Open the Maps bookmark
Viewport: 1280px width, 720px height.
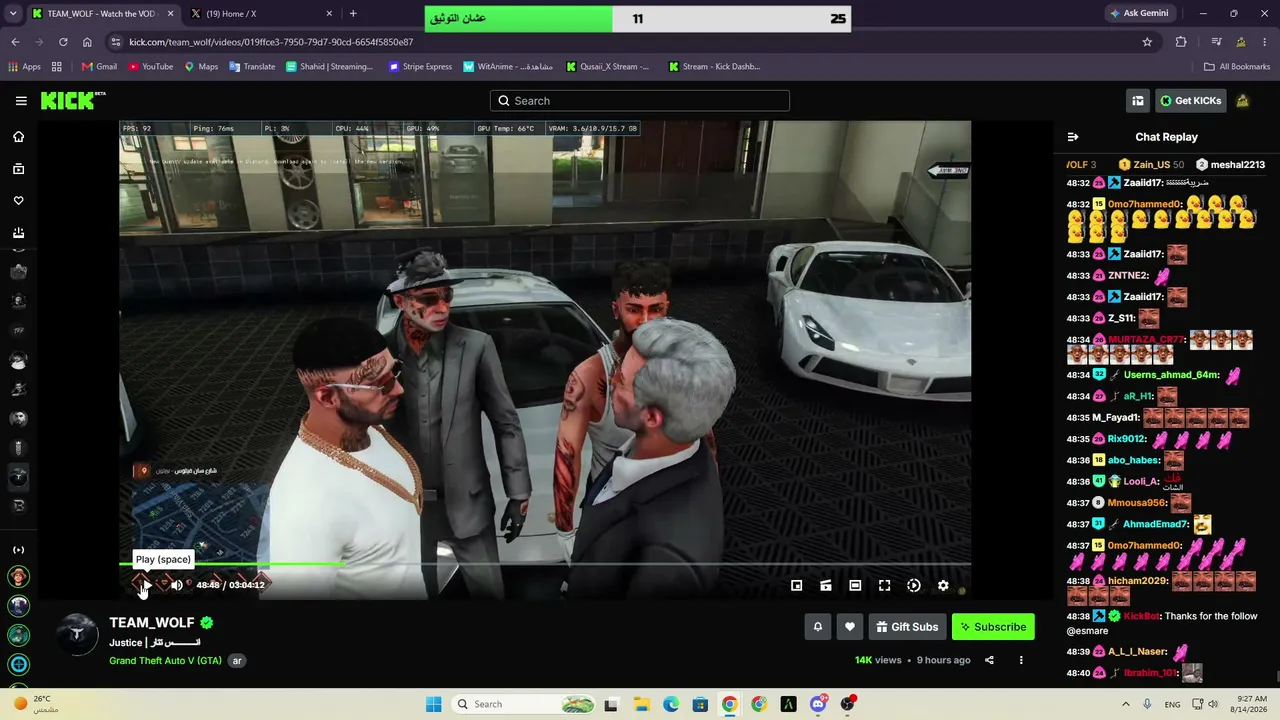point(201,67)
